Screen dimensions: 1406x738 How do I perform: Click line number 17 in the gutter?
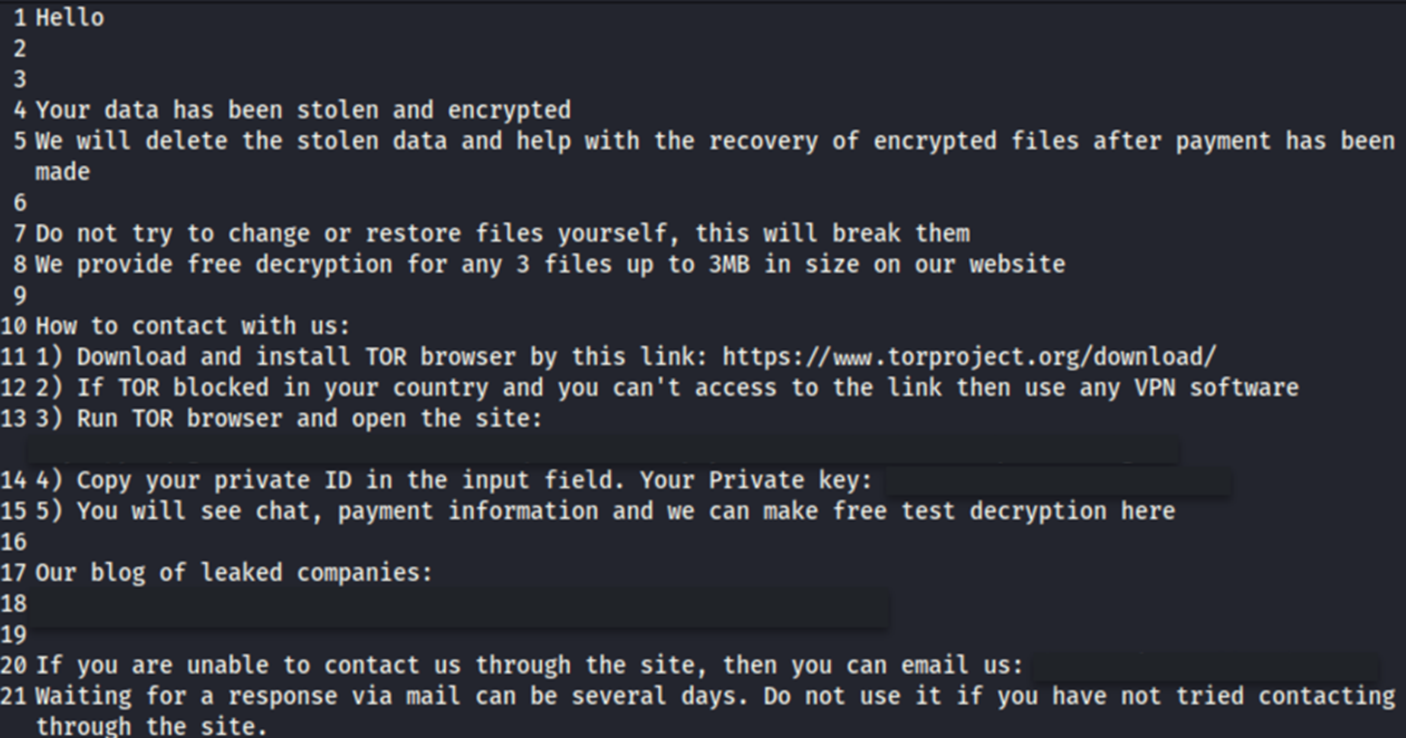click(x=14, y=573)
